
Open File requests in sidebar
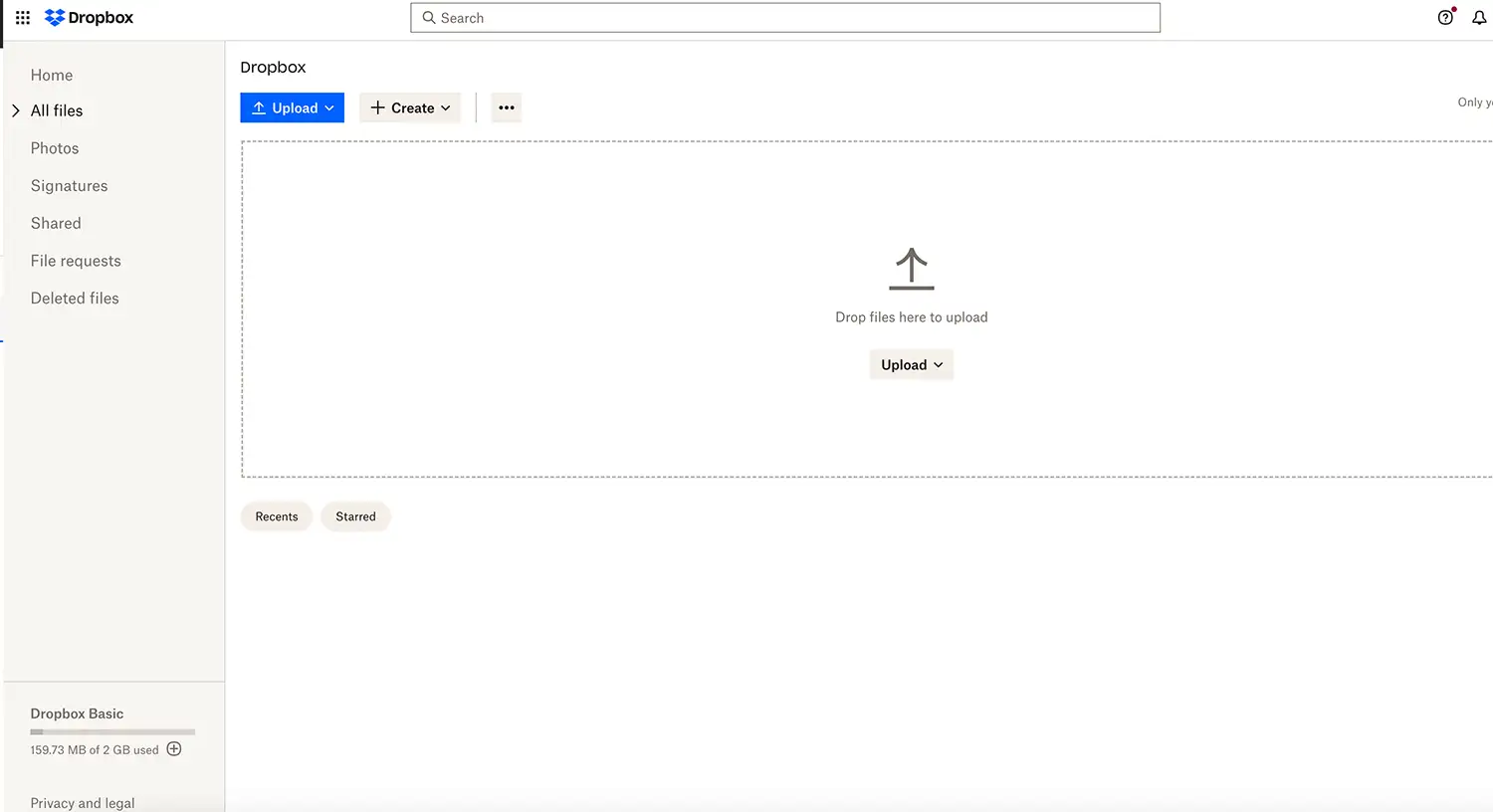(x=76, y=261)
